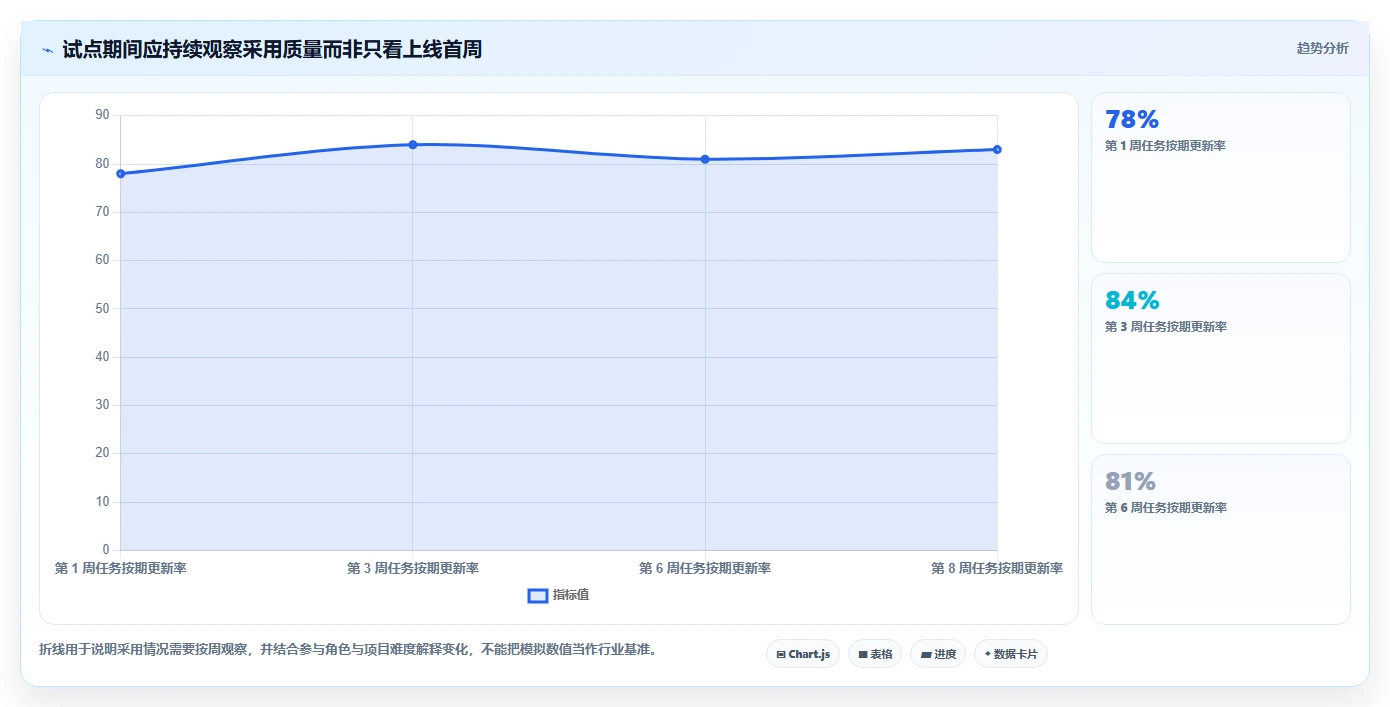Click the week 1 data point on the line

(x=121, y=174)
